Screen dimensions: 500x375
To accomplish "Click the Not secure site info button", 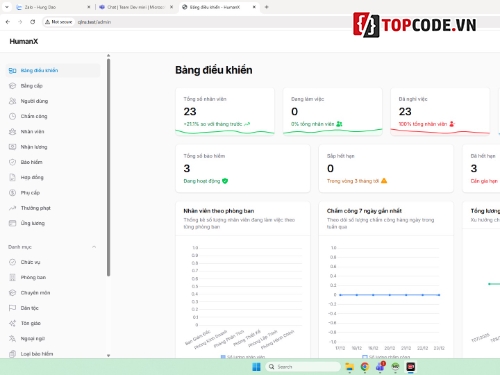I will [59, 22].
